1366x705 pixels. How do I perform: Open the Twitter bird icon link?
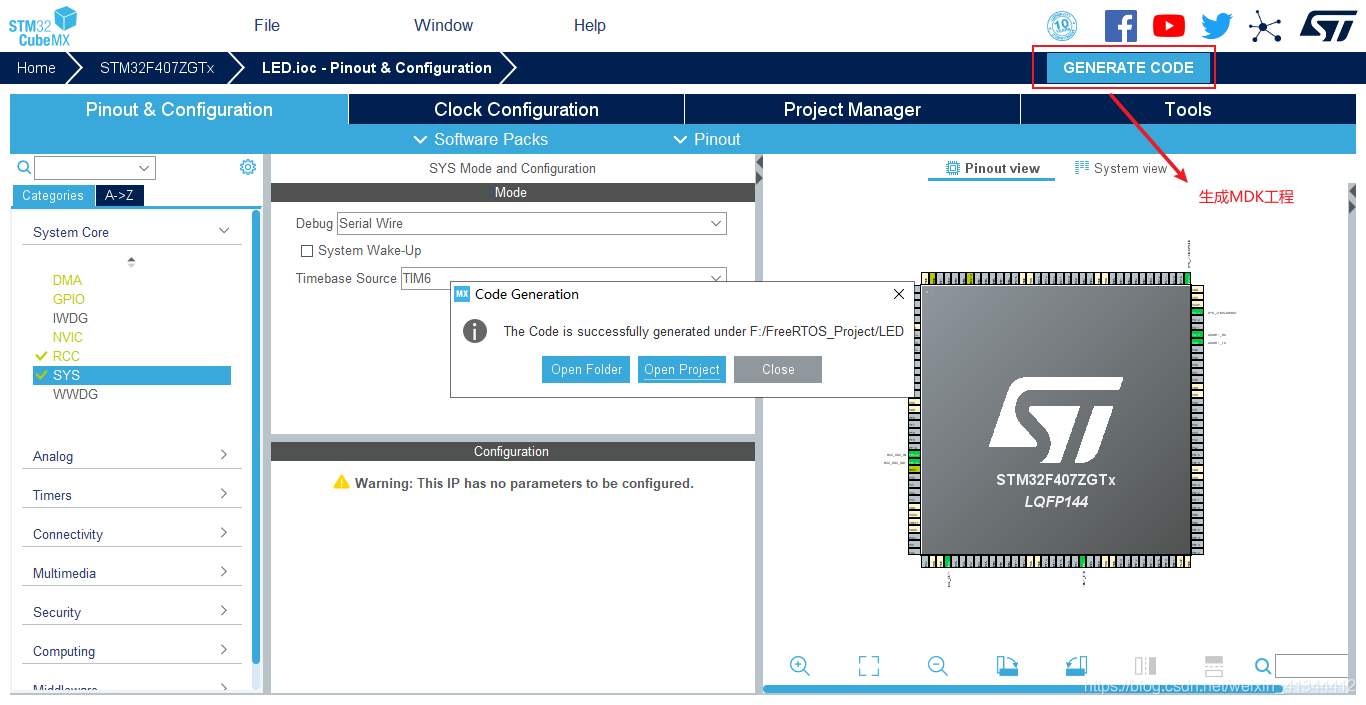[1217, 26]
